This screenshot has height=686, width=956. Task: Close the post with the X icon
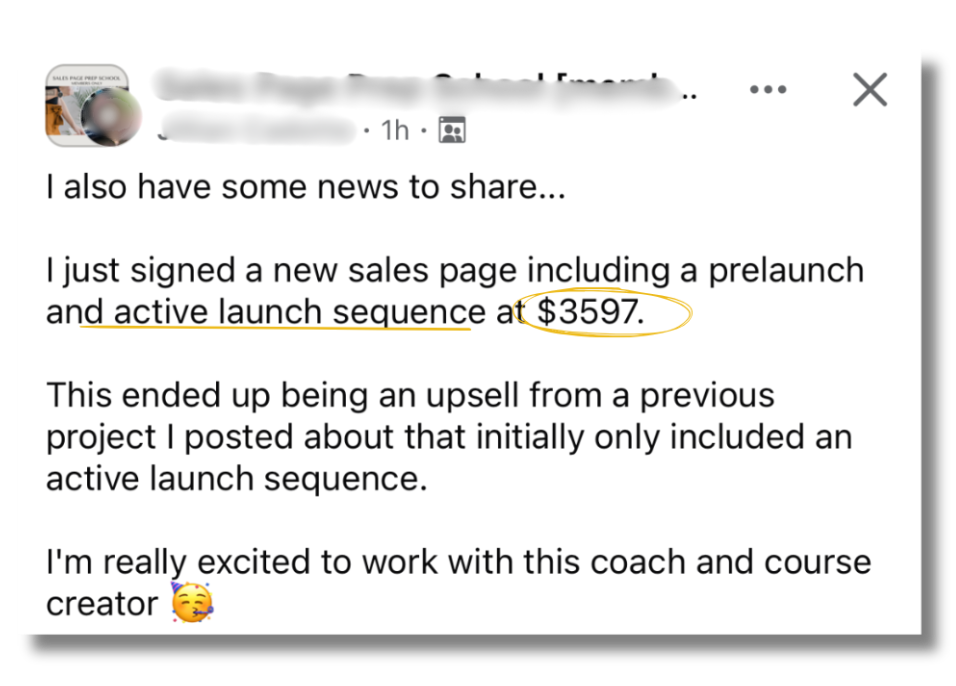click(x=869, y=90)
